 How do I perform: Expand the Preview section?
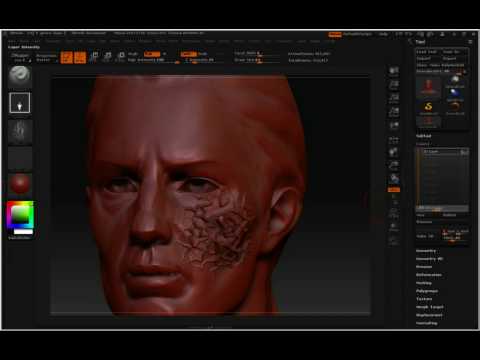pyautogui.click(x=424, y=267)
